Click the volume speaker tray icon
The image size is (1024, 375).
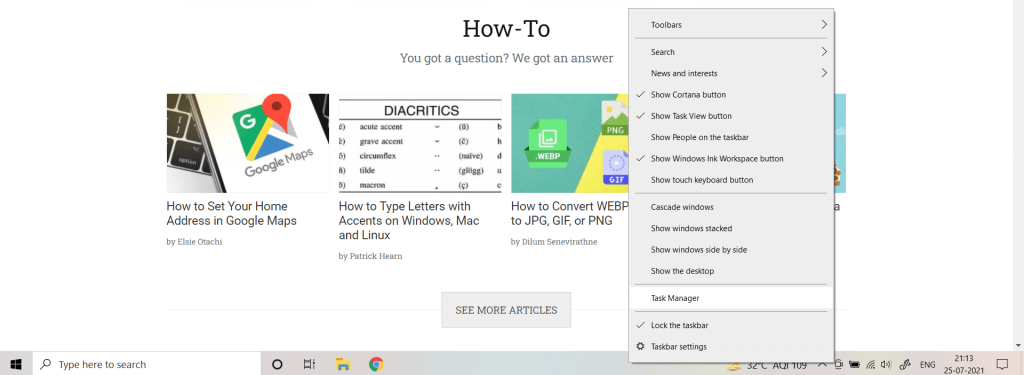point(886,365)
